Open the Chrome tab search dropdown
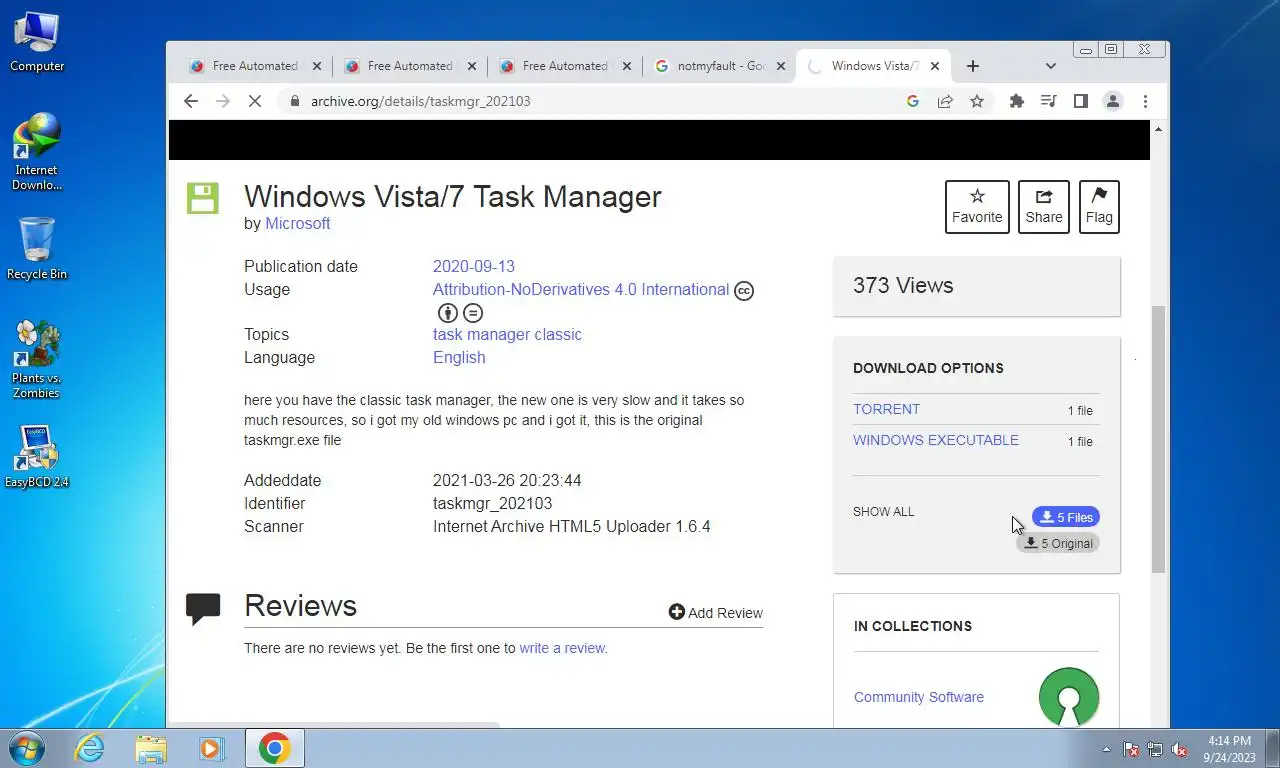1280x768 pixels. [1050, 66]
